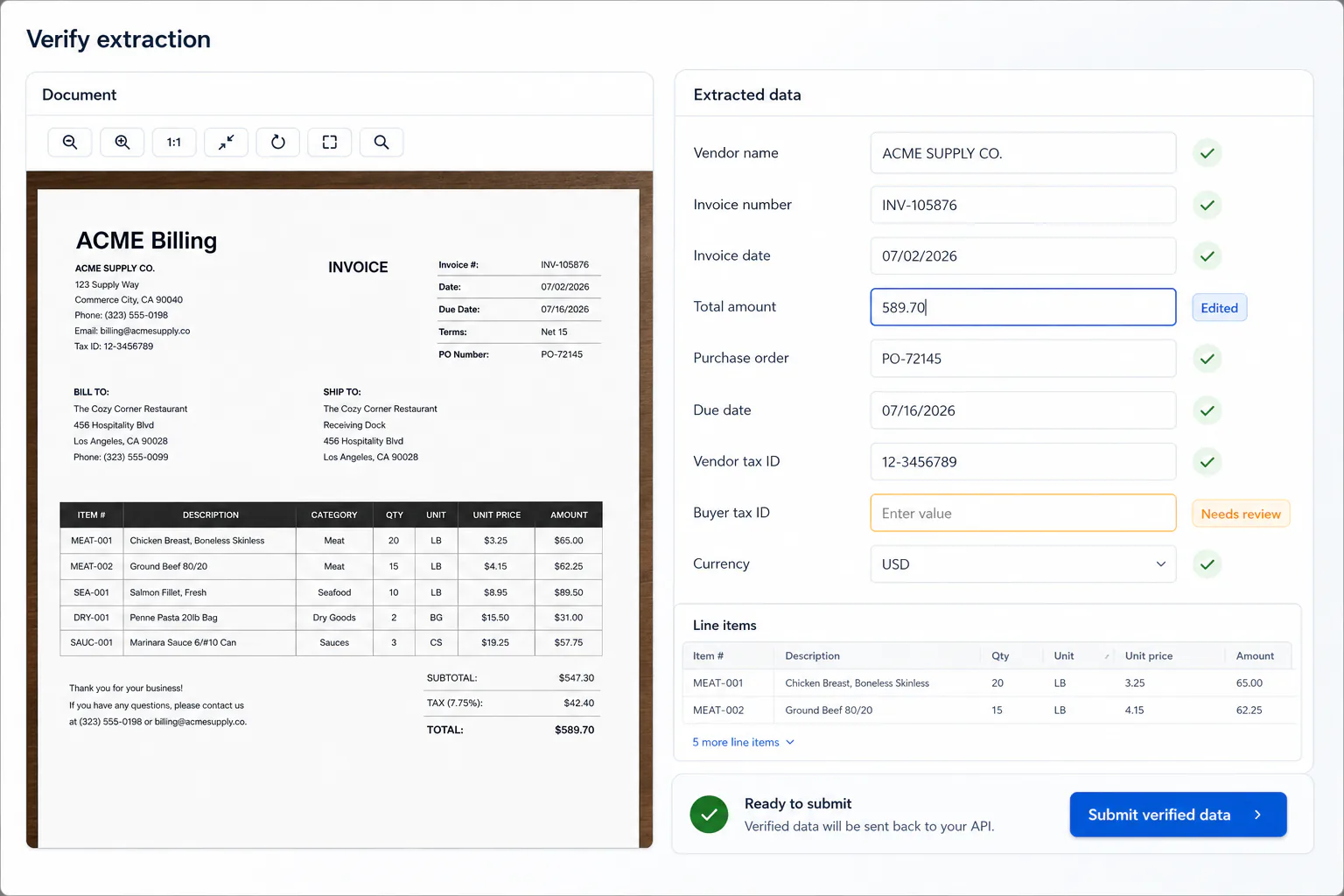Rotate the document clockwise
The width and height of the screenshot is (1344, 896).
click(x=278, y=142)
